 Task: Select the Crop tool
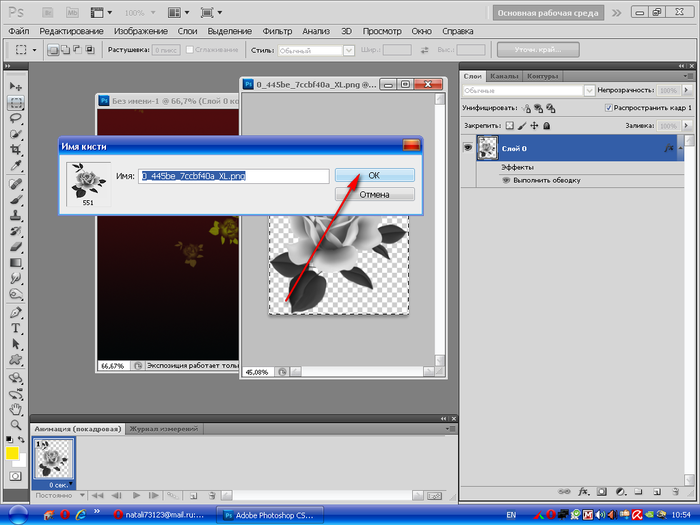pos(16,149)
